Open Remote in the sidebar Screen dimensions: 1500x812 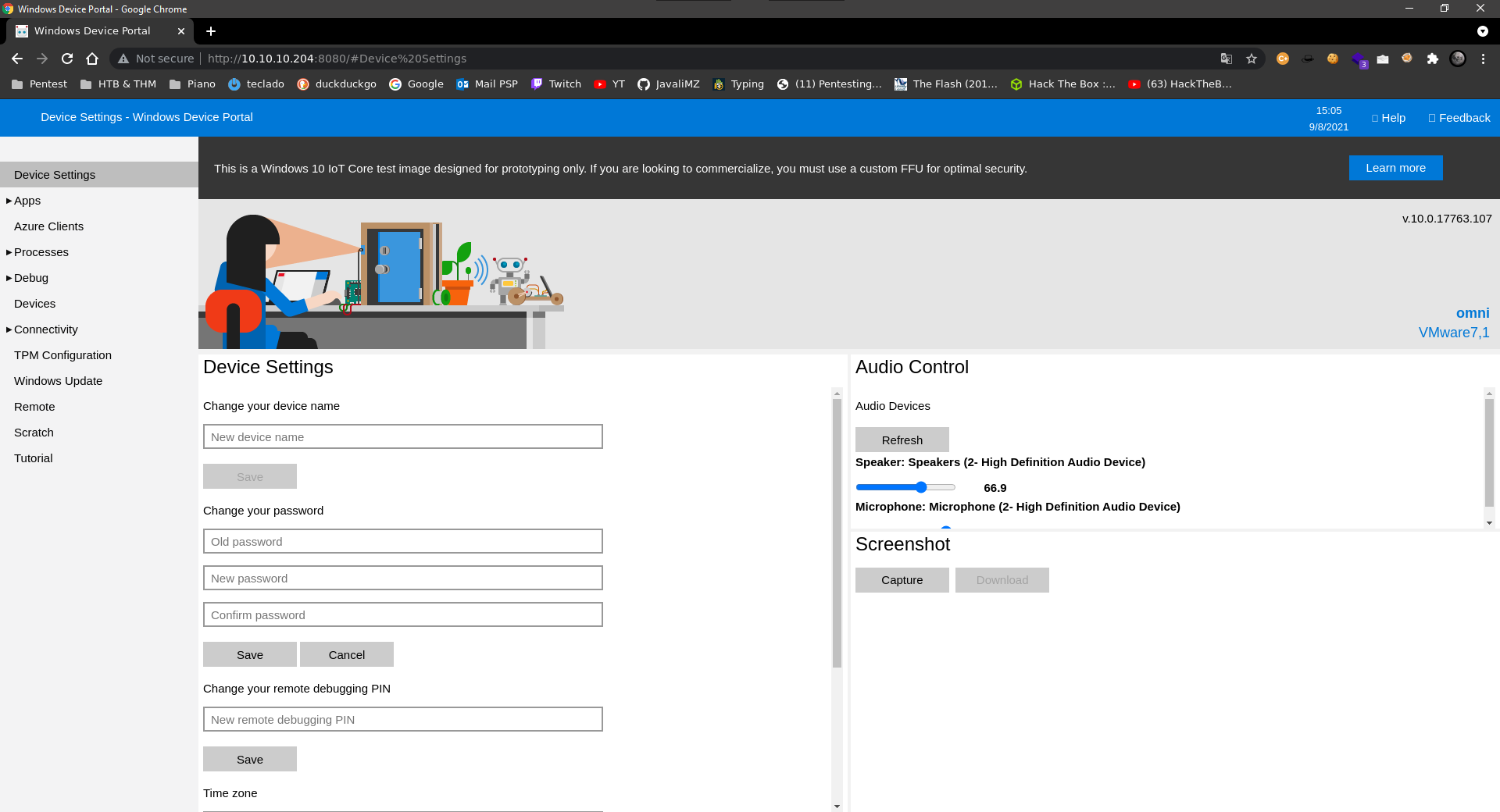tap(34, 407)
